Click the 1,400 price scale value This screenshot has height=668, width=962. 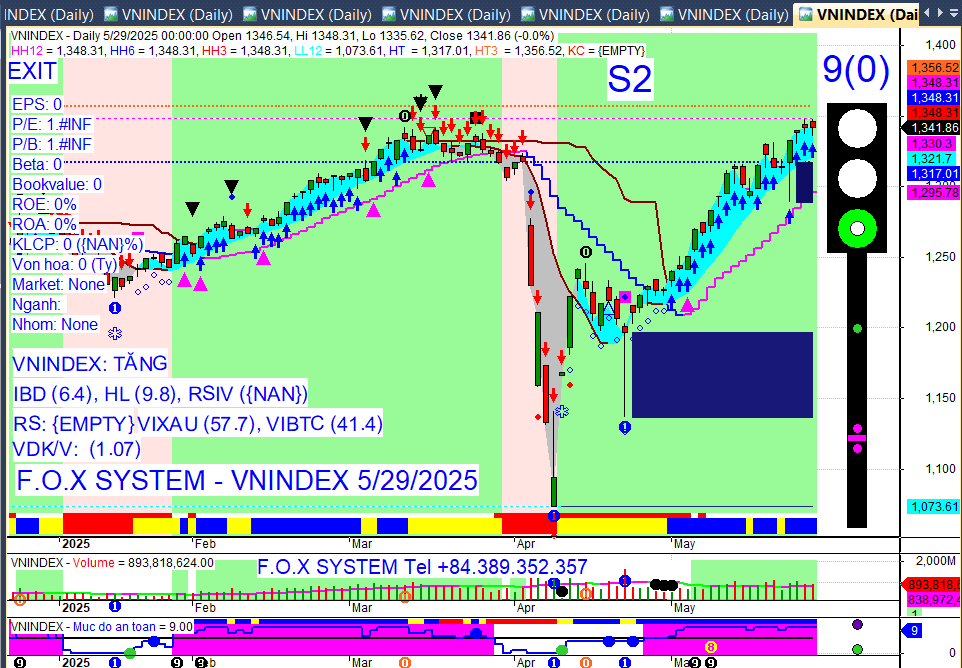(941, 44)
